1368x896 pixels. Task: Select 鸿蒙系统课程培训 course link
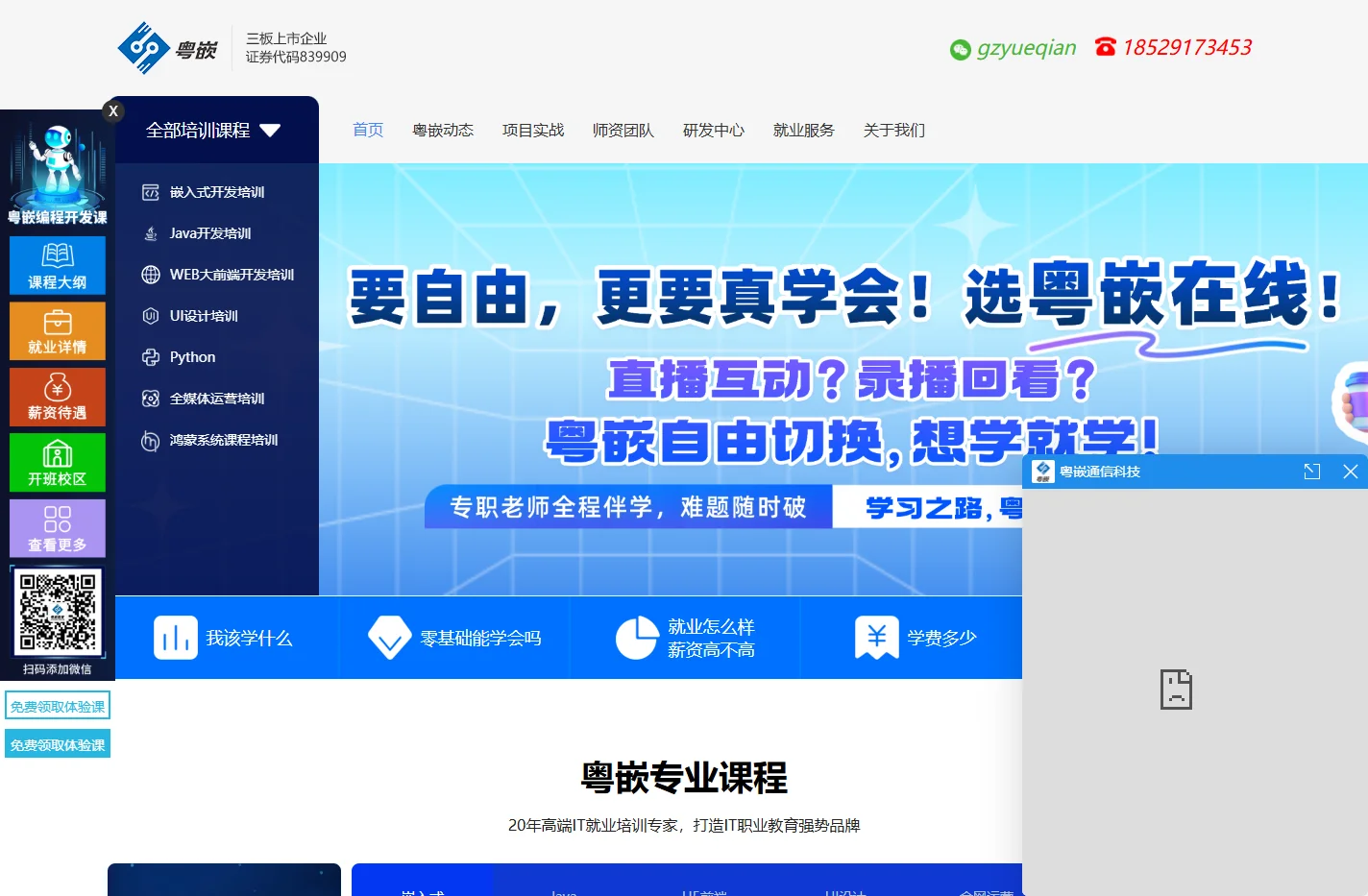click(224, 440)
